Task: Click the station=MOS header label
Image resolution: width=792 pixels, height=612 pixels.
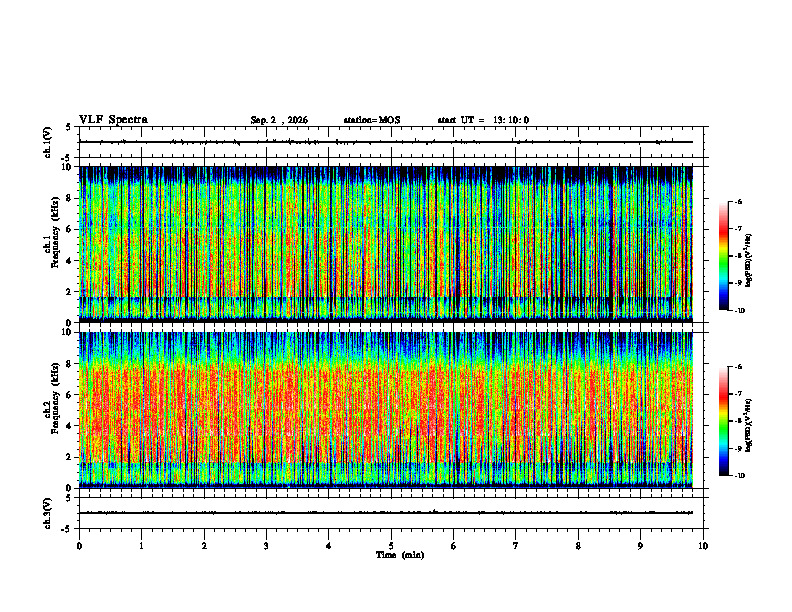Action: (372, 120)
